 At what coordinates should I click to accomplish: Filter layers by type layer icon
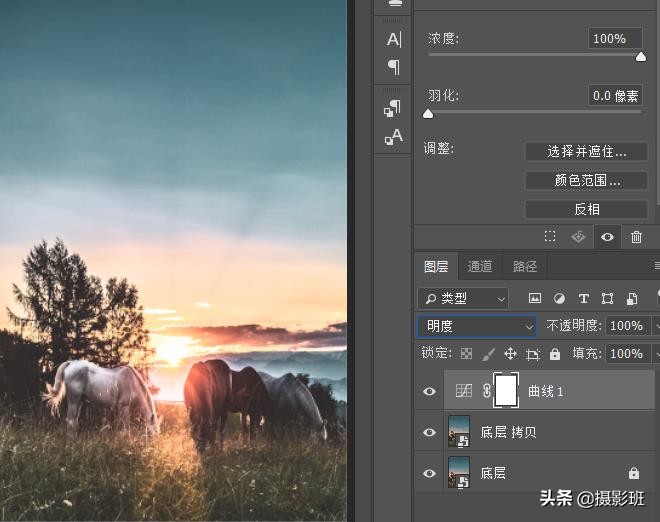[x=583, y=298]
